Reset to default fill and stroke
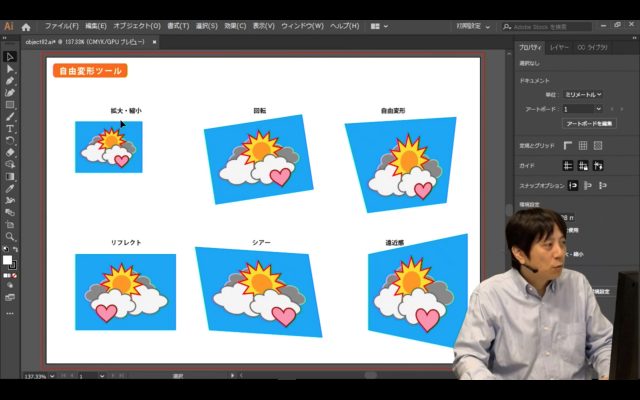 (6, 249)
